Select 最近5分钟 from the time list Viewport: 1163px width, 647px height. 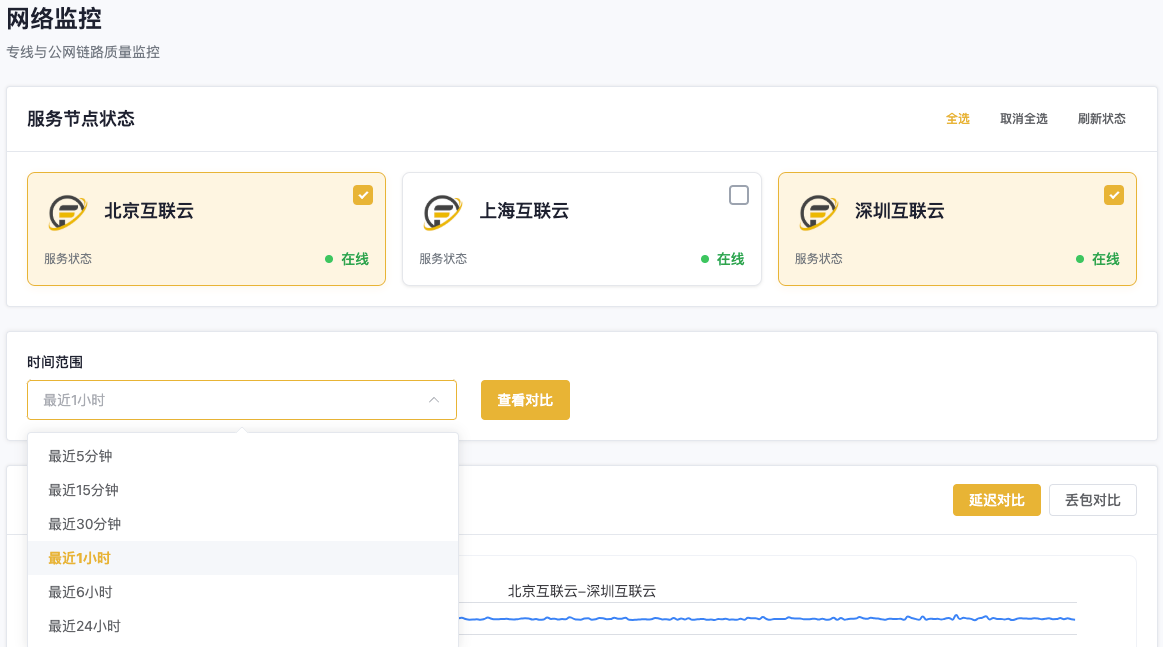pos(80,456)
